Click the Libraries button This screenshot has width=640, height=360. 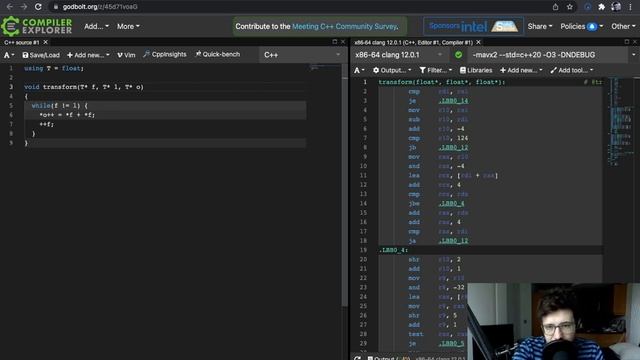476,70
